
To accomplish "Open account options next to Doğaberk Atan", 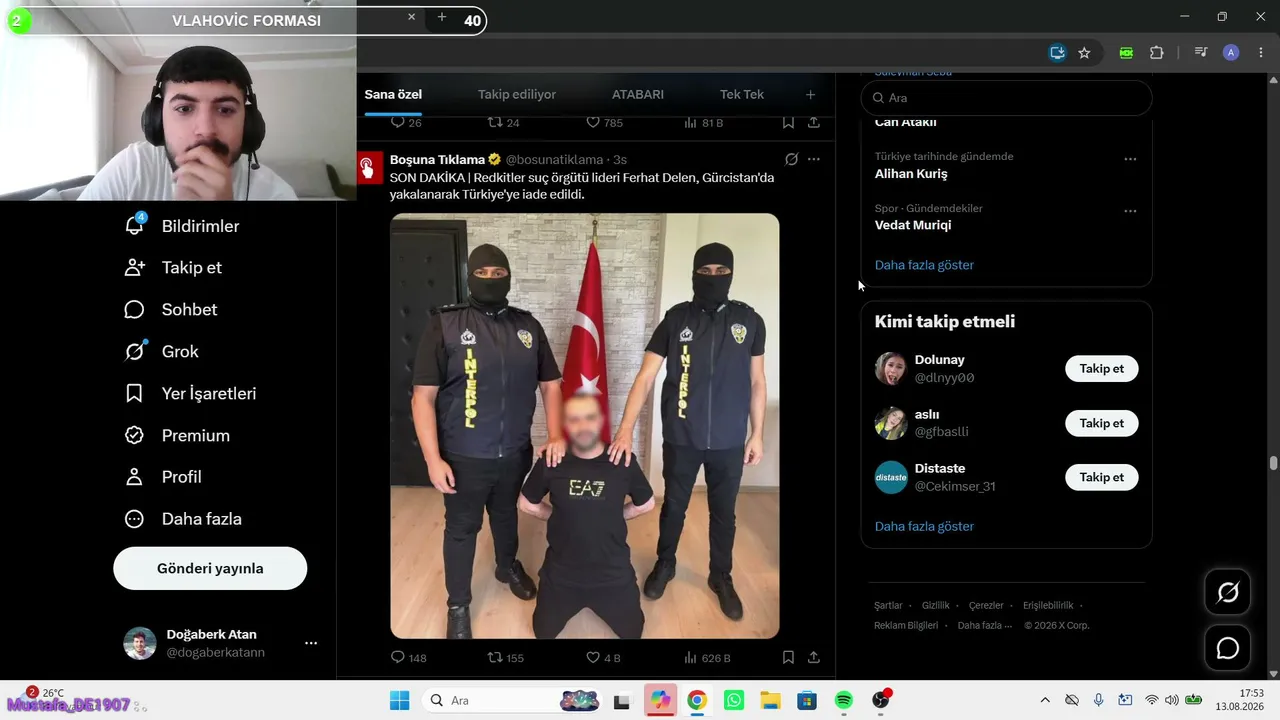I will tap(311, 643).
